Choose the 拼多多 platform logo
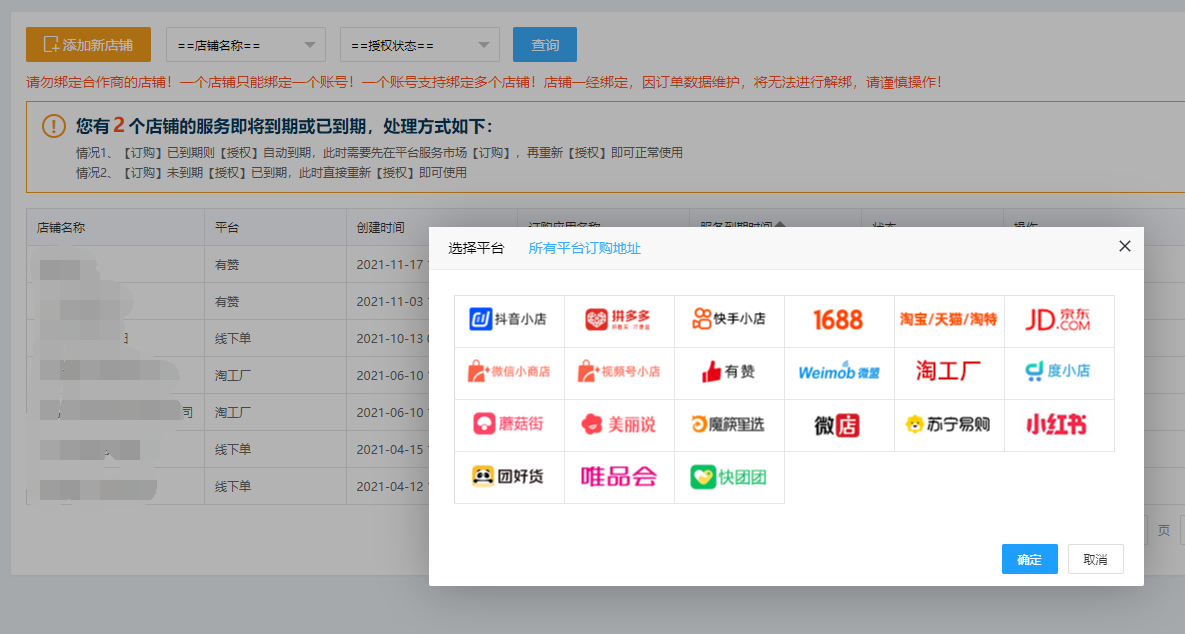1185x634 pixels. tap(619, 320)
